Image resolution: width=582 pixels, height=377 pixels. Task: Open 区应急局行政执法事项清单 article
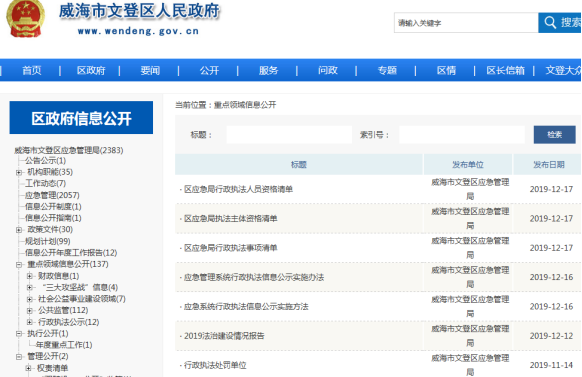click(x=230, y=248)
